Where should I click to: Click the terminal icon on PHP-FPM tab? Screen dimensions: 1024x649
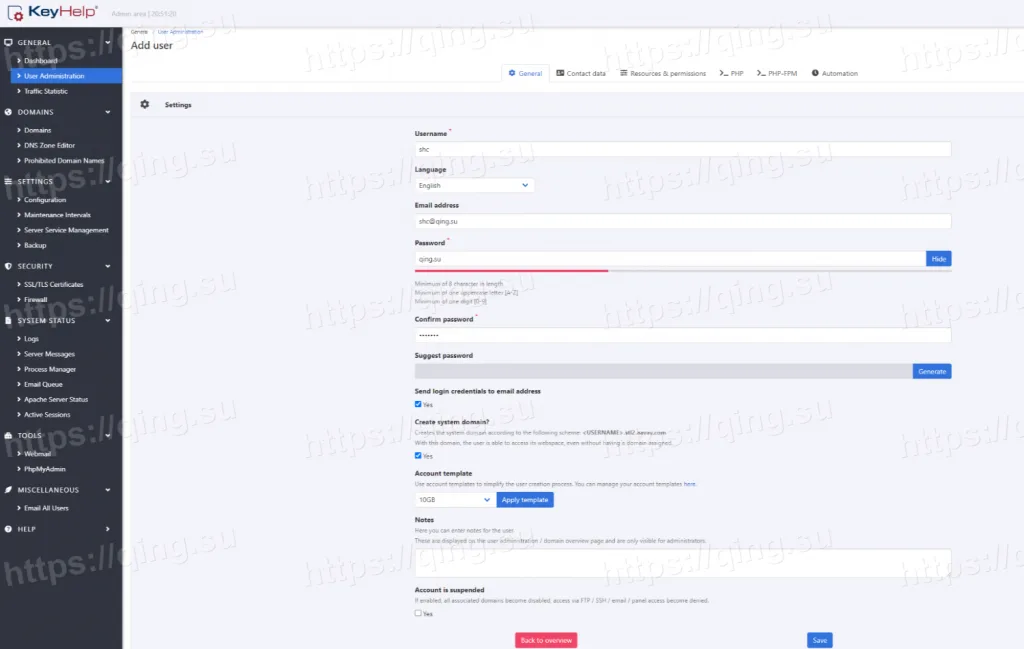761,73
